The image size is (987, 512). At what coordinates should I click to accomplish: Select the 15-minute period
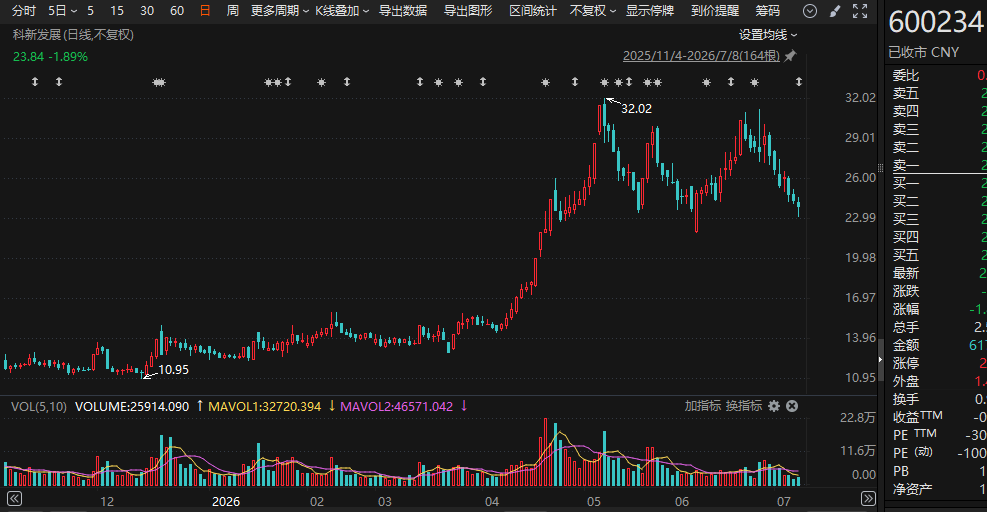click(117, 11)
